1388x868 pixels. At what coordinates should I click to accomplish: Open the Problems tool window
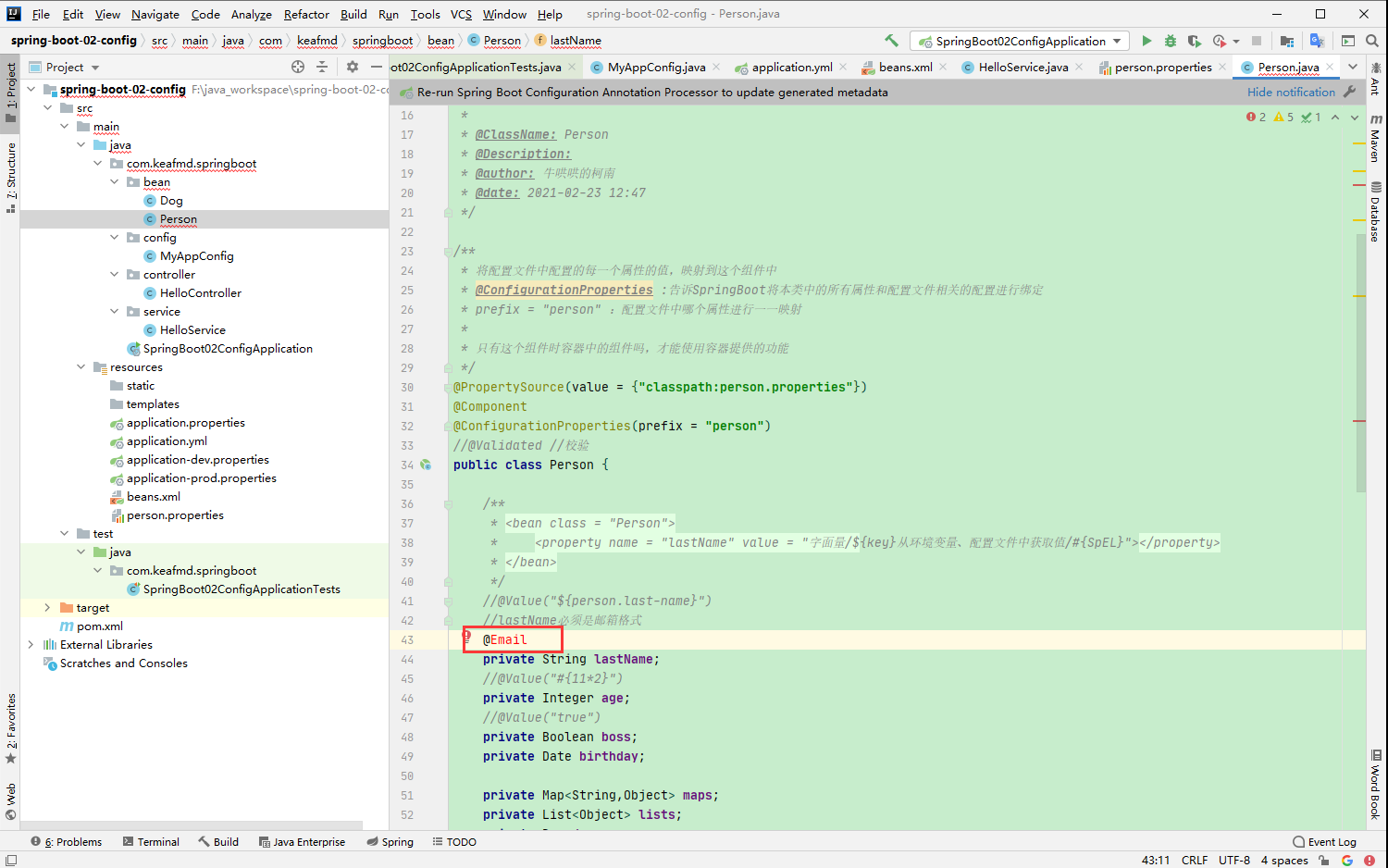(x=67, y=841)
